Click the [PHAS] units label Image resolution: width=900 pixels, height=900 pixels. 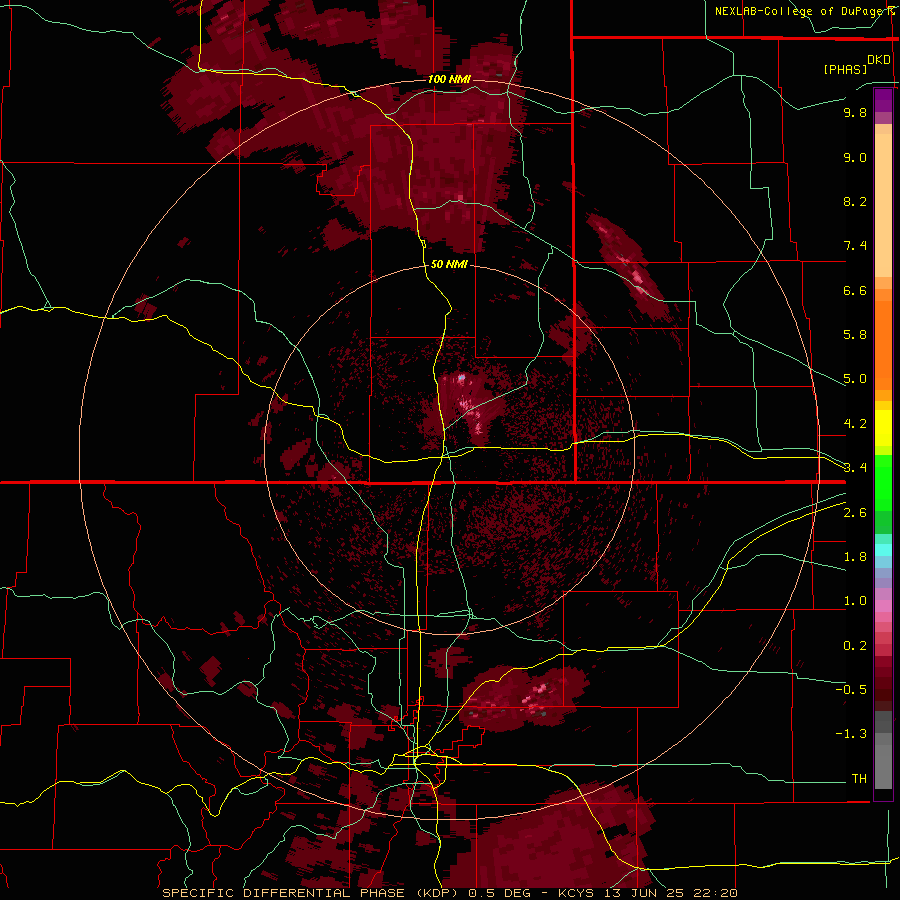pyautogui.click(x=845, y=69)
